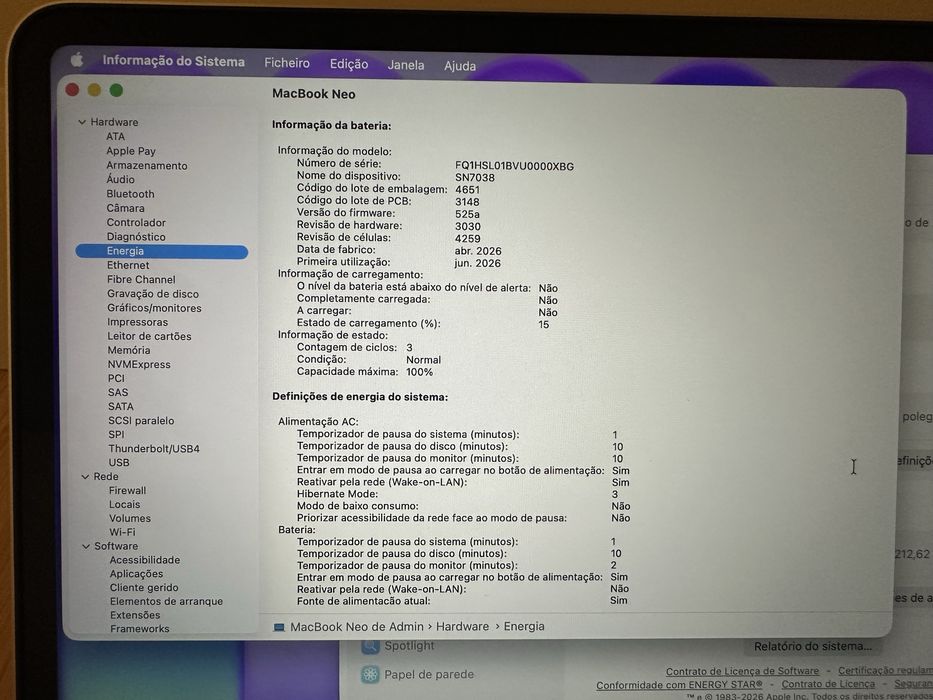This screenshot has width=933, height=700.
Task: Open the Edição menu
Action: (x=349, y=64)
